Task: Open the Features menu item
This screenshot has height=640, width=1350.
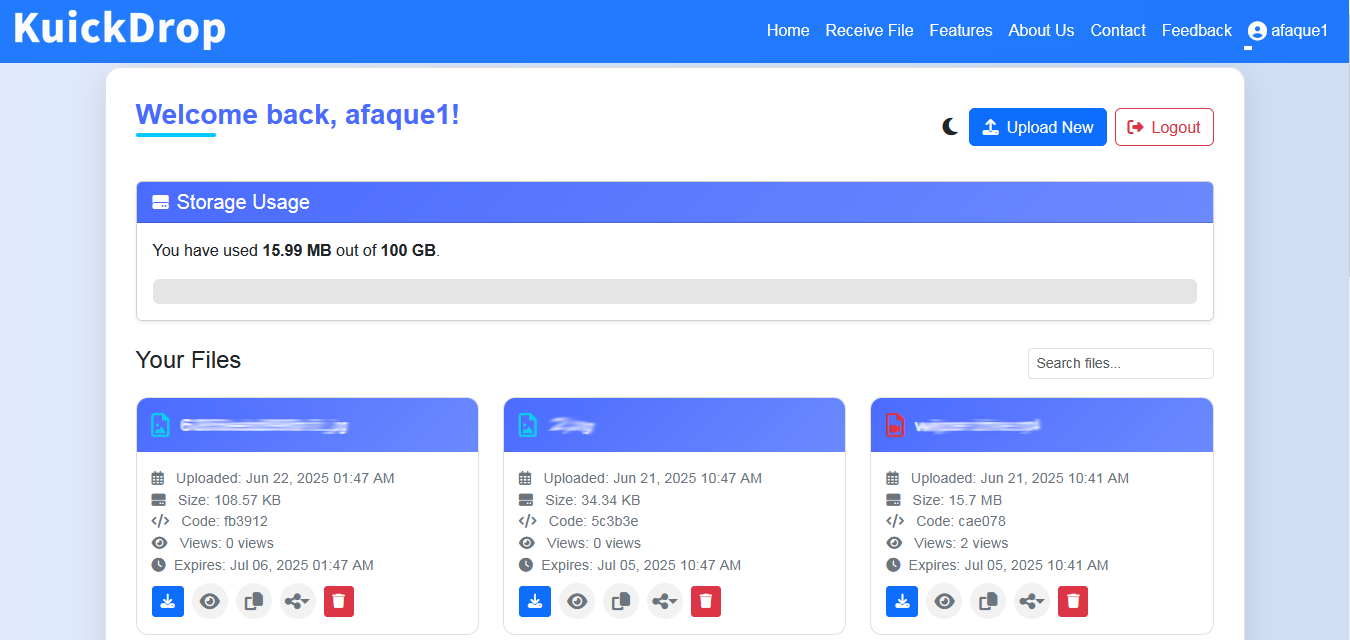Action: 961,30
